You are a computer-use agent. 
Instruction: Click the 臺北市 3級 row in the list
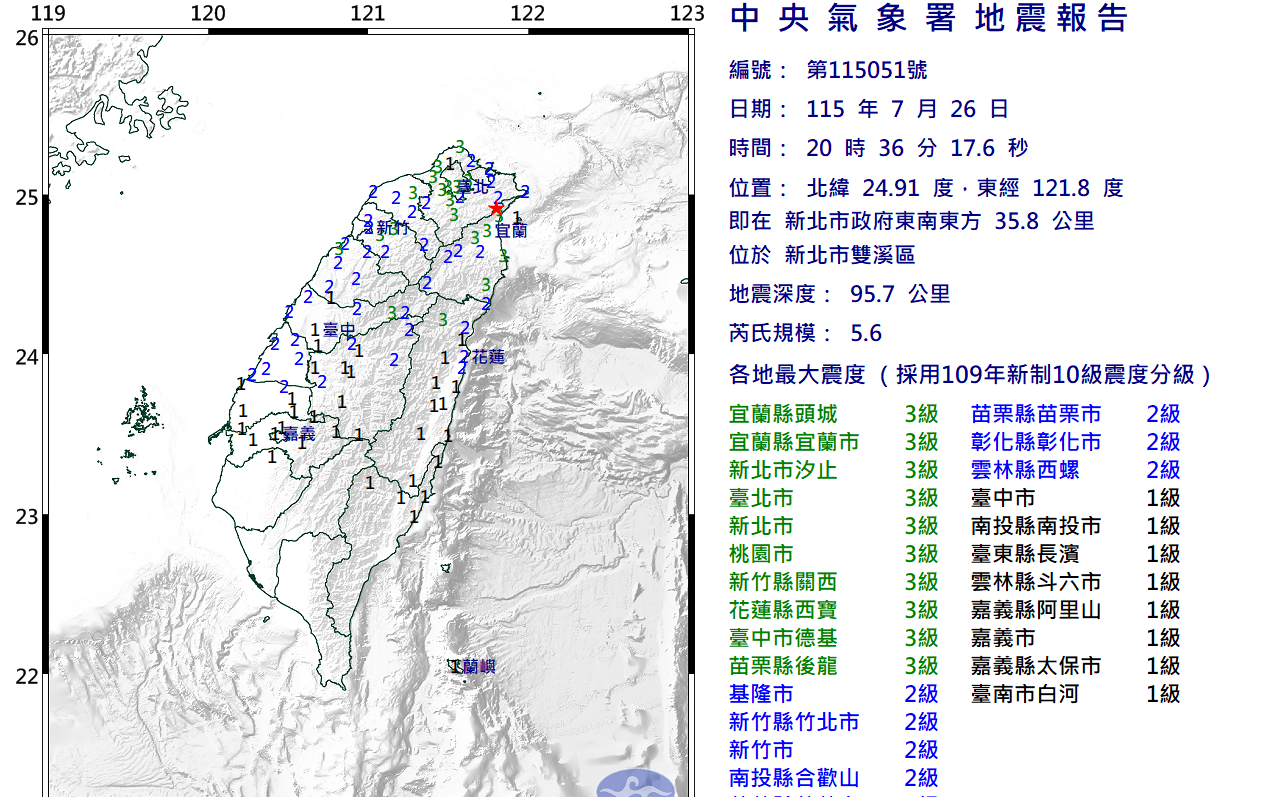[834, 498]
